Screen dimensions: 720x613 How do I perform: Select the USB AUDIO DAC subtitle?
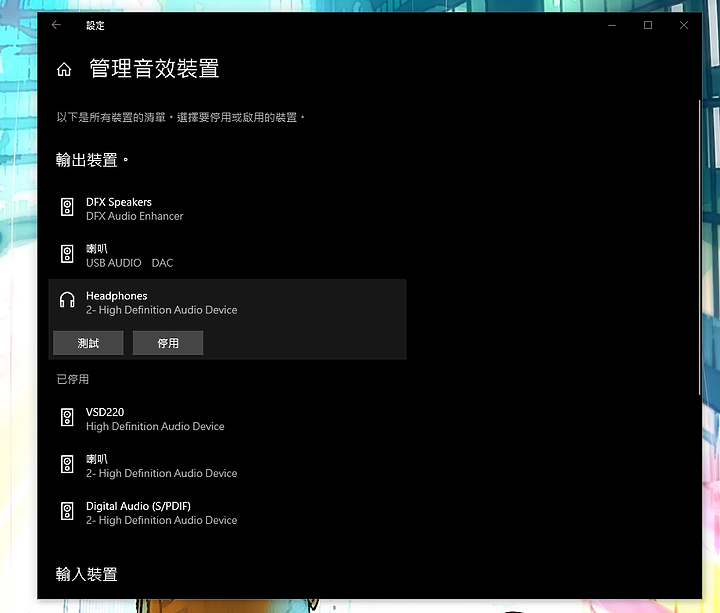pyautogui.click(x=129, y=263)
